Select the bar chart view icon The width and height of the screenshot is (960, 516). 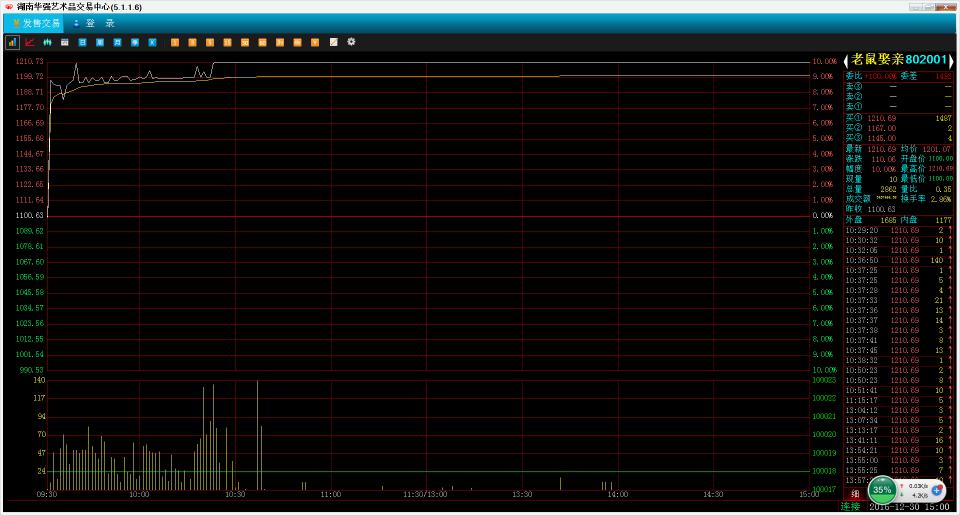coord(12,42)
